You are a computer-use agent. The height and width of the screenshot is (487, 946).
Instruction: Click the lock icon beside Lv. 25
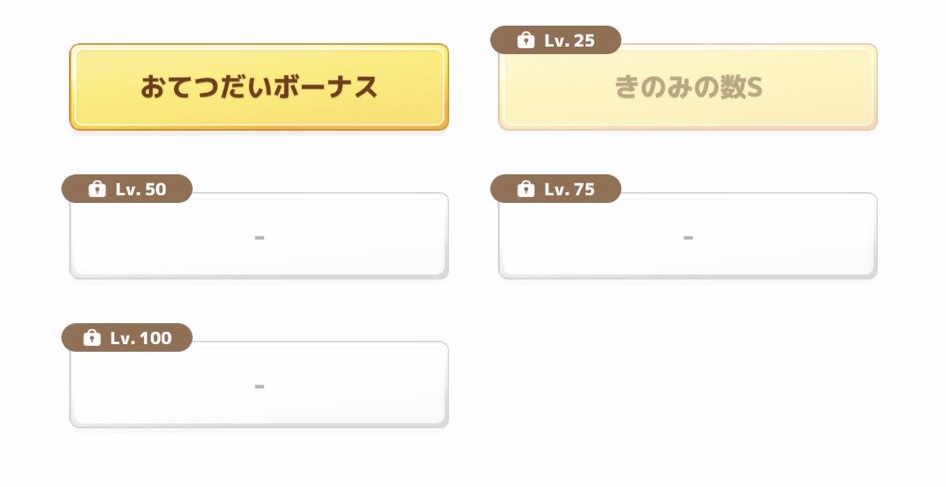(525, 40)
